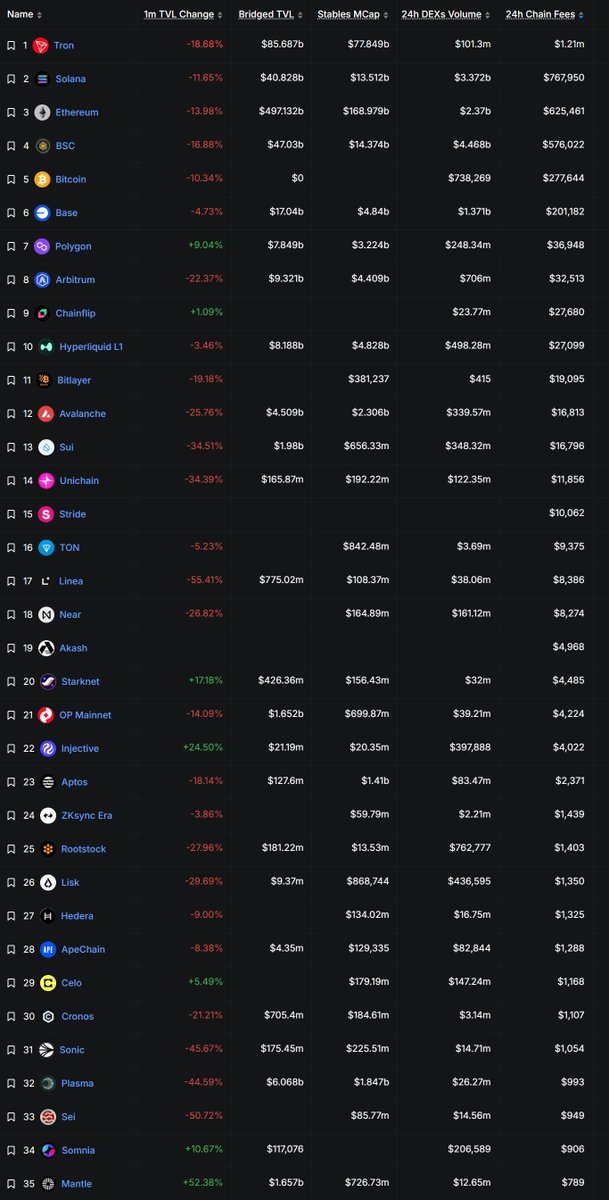Click the Starknet logo icon
Screen dimensions: 609x1200
pos(46,682)
